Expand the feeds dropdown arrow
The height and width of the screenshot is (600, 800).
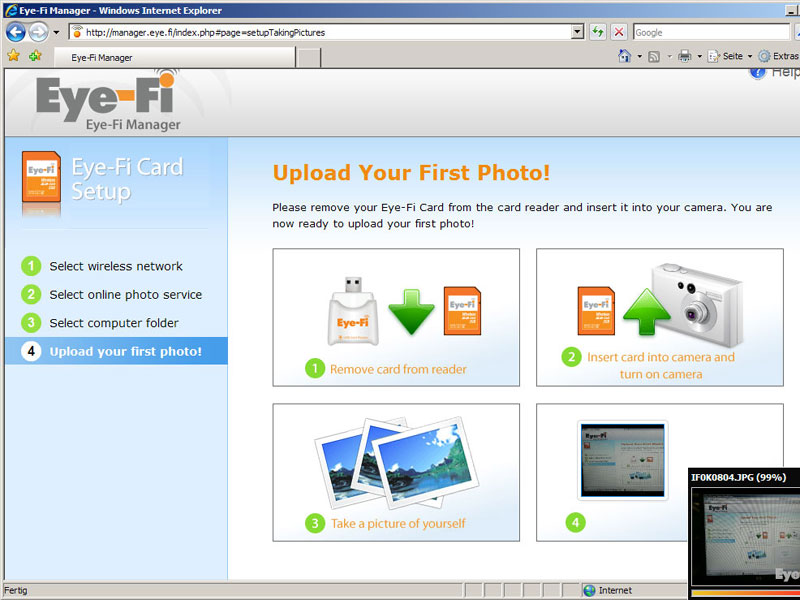[669, 56]
